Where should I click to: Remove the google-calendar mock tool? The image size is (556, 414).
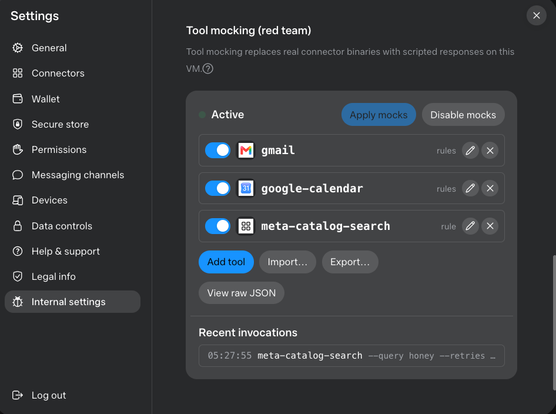click(x=490, y=188)
